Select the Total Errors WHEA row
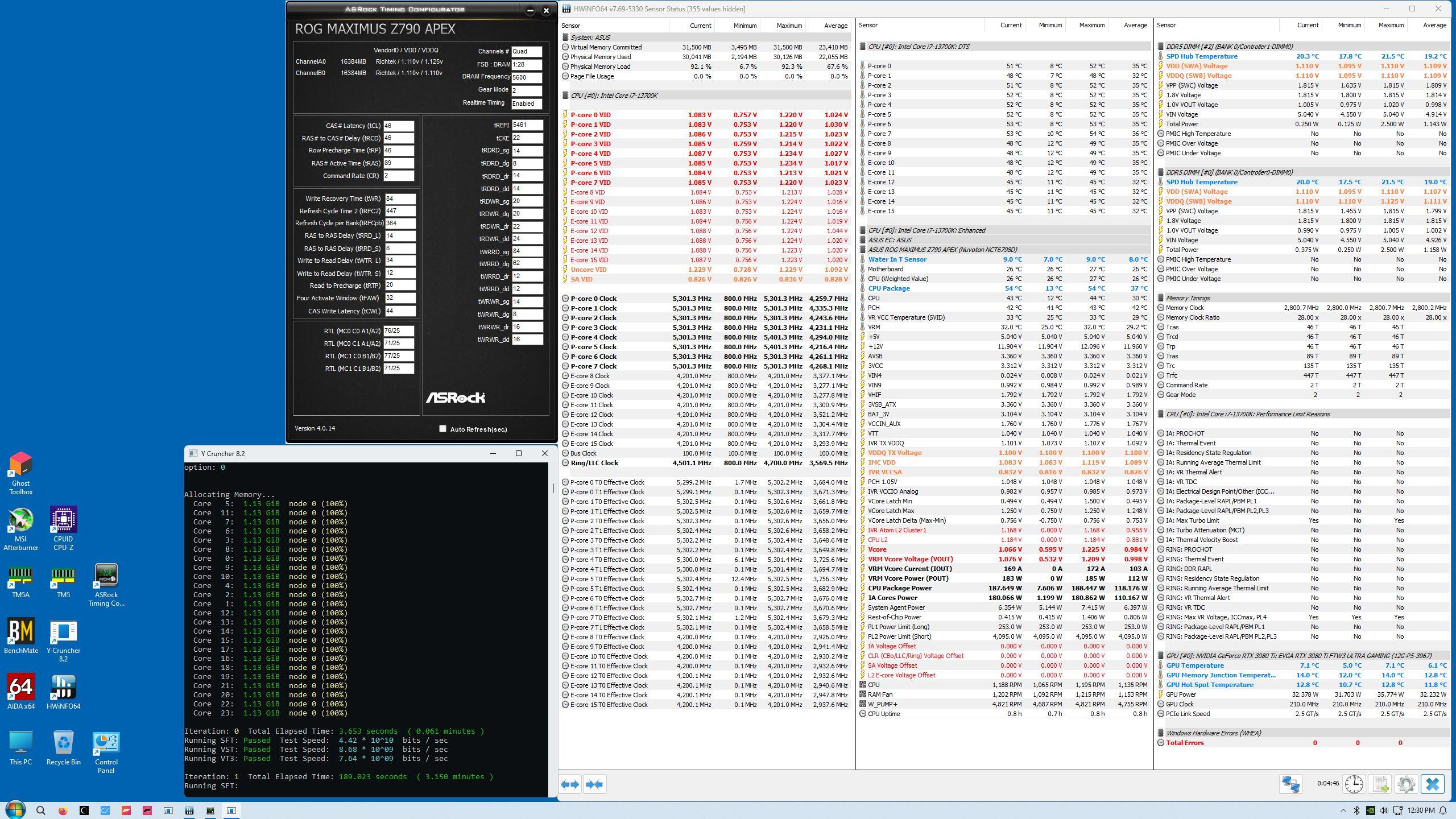Viewport: 1456px width, 819px height. [1303, 743]
